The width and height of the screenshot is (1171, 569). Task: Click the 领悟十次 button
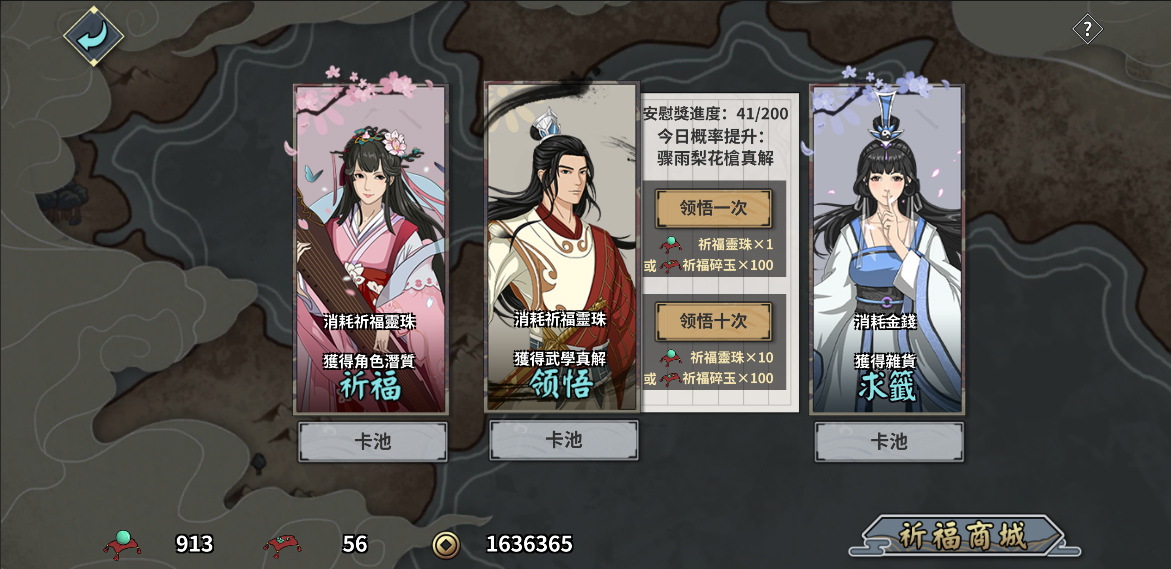713,321
